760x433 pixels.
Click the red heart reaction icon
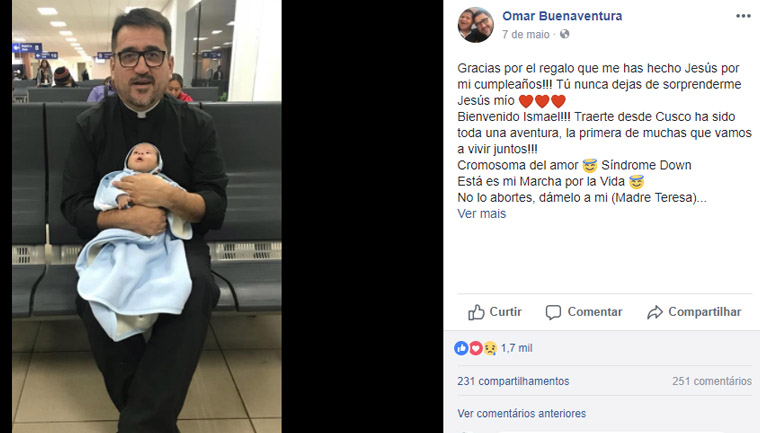pyautogui.click(x=475, y=348)
